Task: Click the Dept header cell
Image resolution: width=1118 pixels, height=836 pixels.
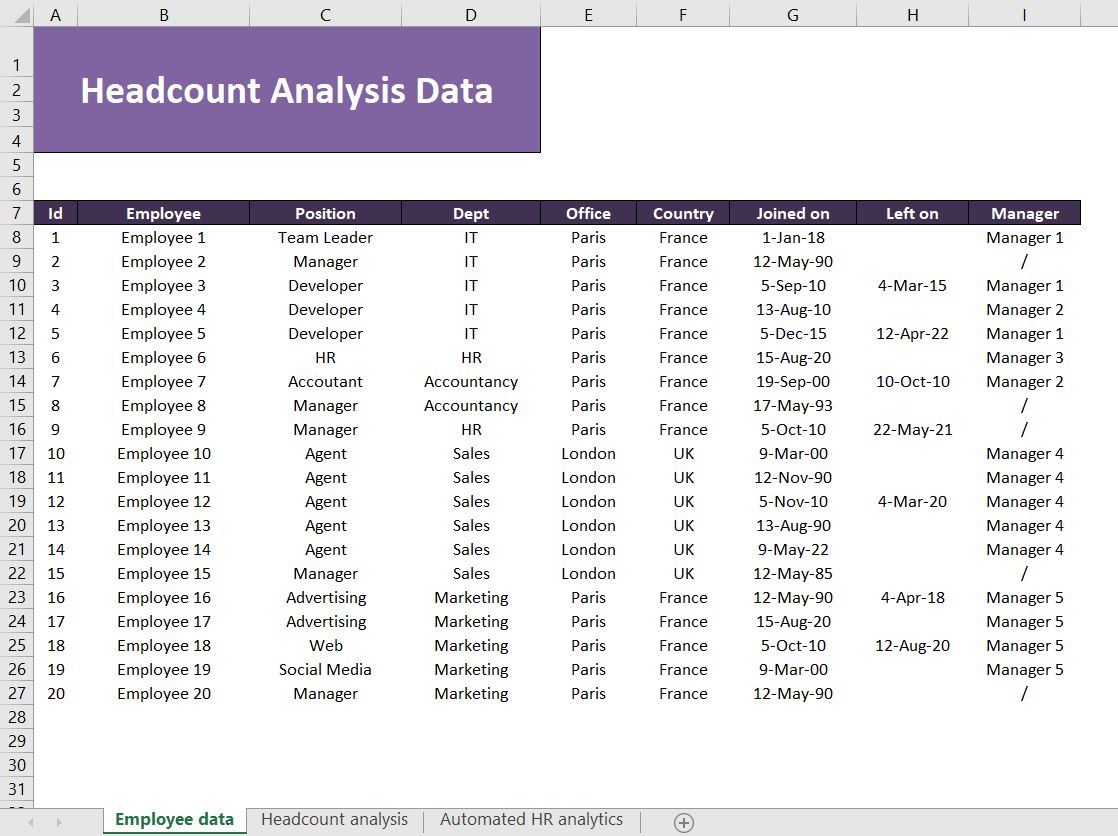Action: pos(471,213)
